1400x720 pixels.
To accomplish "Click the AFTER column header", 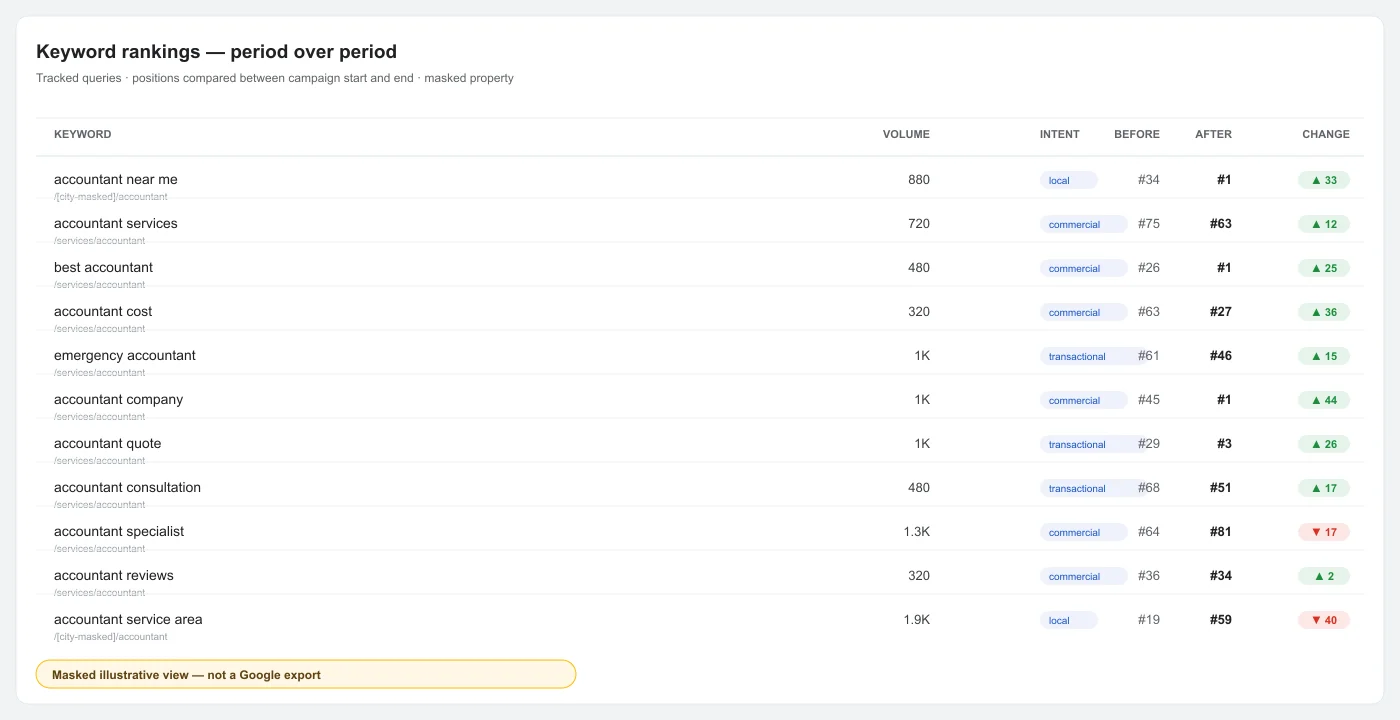I will (x=1213, y=134).
